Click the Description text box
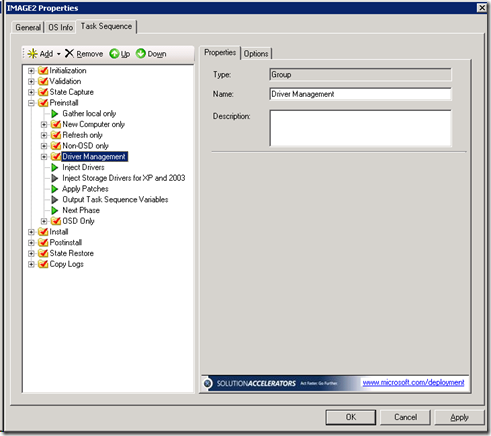The width and height of the screenshot is (491, 436). pos(360,128)
